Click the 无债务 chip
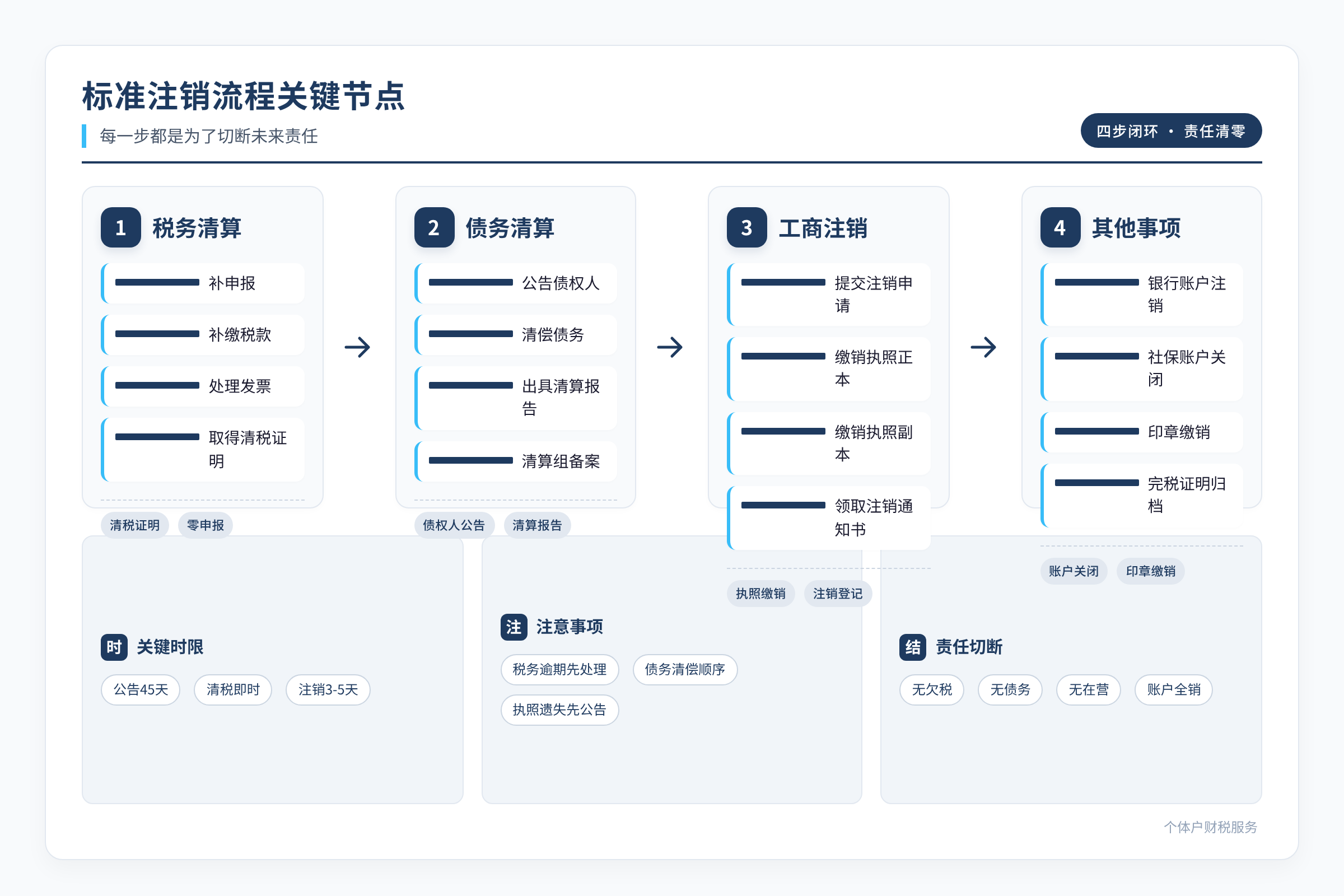 [1010, 690]
